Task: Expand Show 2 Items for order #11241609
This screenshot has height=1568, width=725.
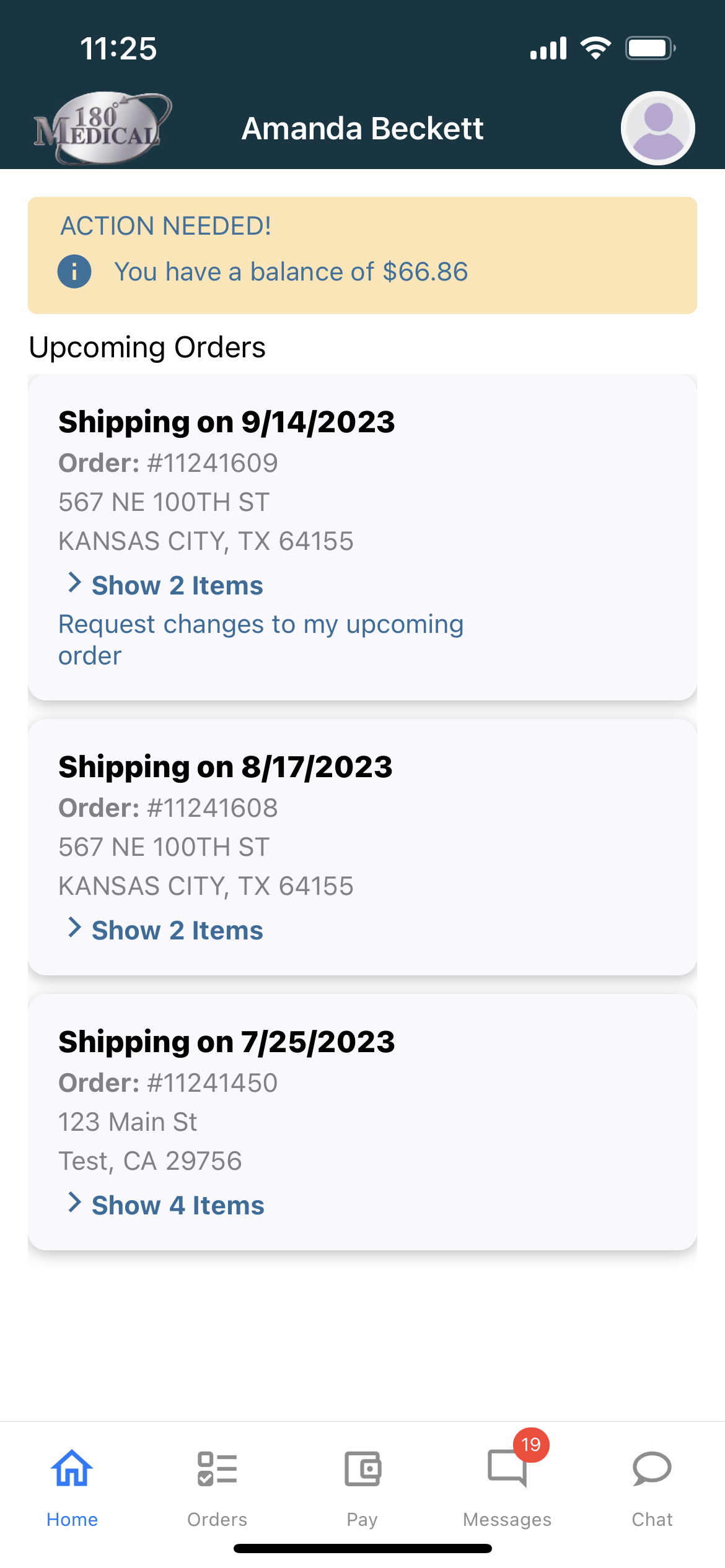Action: tap(165, 585)
